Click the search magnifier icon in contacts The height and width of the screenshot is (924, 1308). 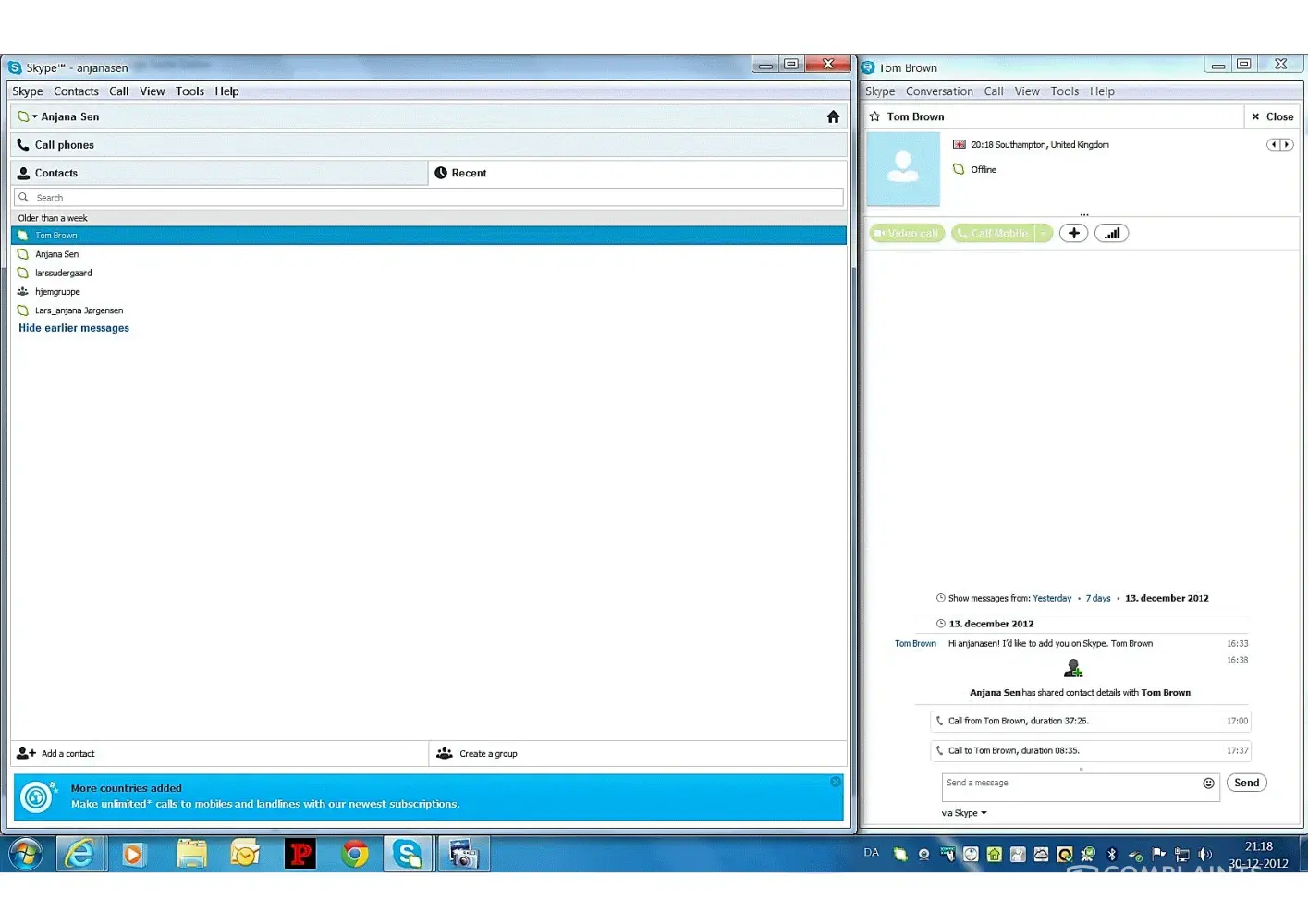[x=24, y=198]
